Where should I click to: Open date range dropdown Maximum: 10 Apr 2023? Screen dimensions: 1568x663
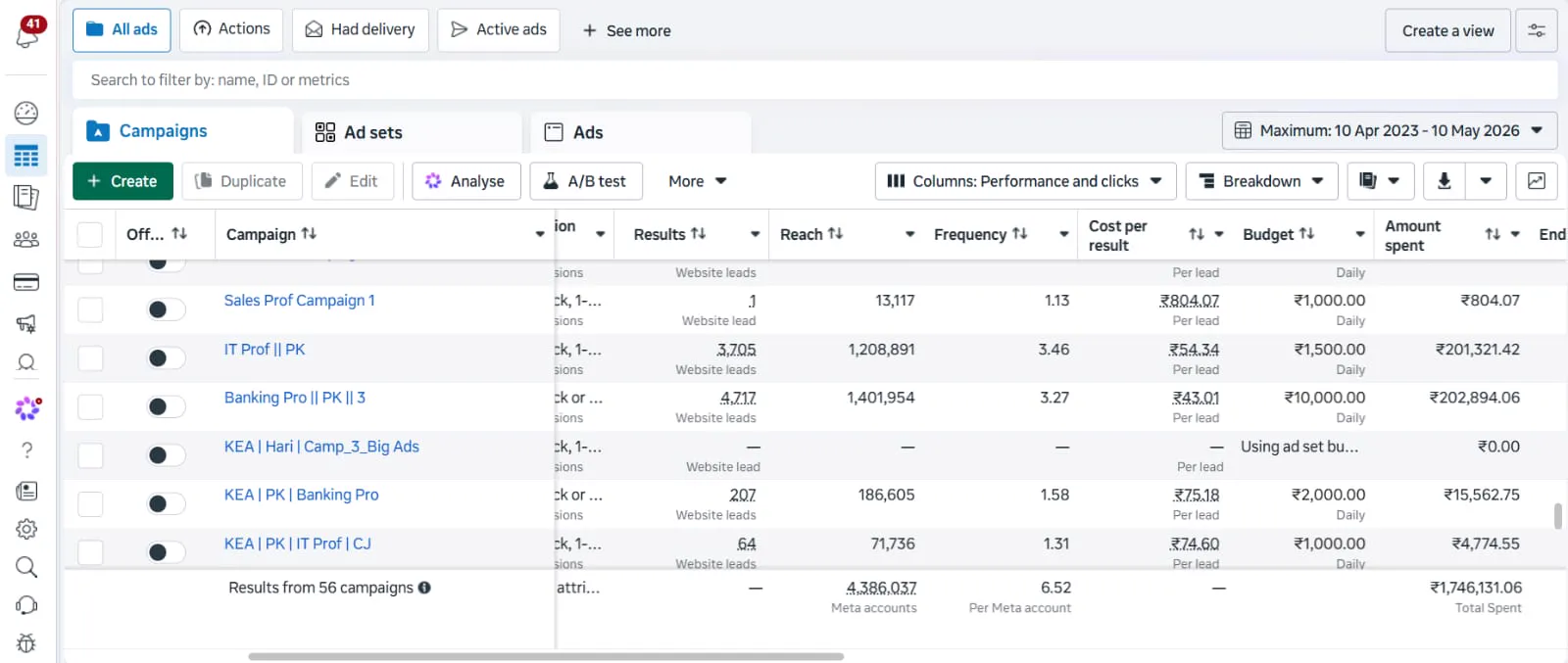tap(1389, 130)
